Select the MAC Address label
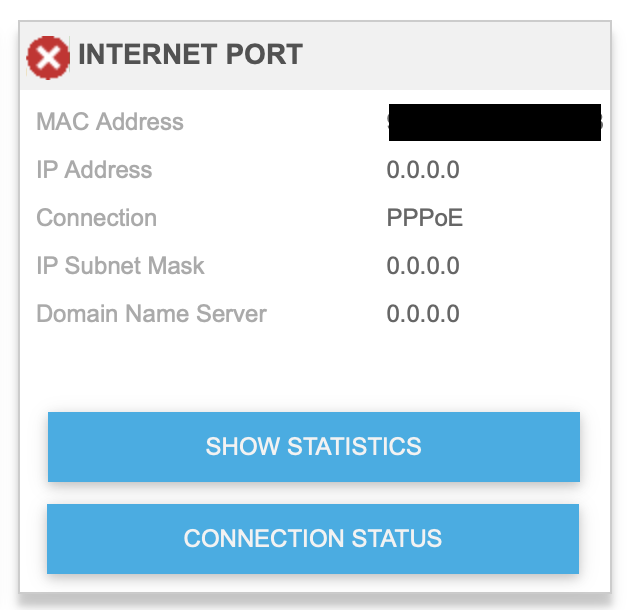Viewport: 630px width, 610px height. 110,122
